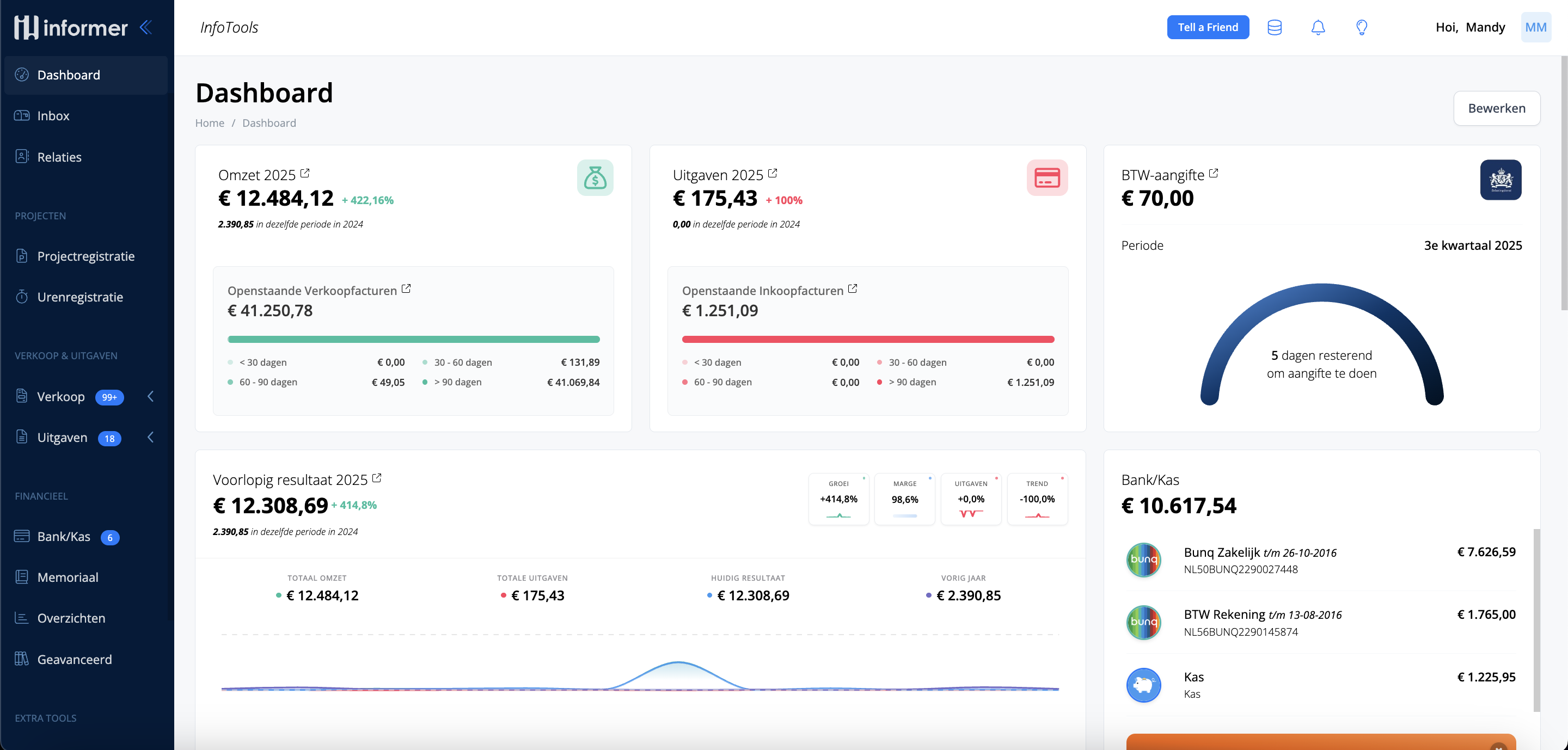Image resolution: width=1568 pixels, height=750 pixels.
Task: Click the lightbulb tips icon
Action: pos(1362,27)
